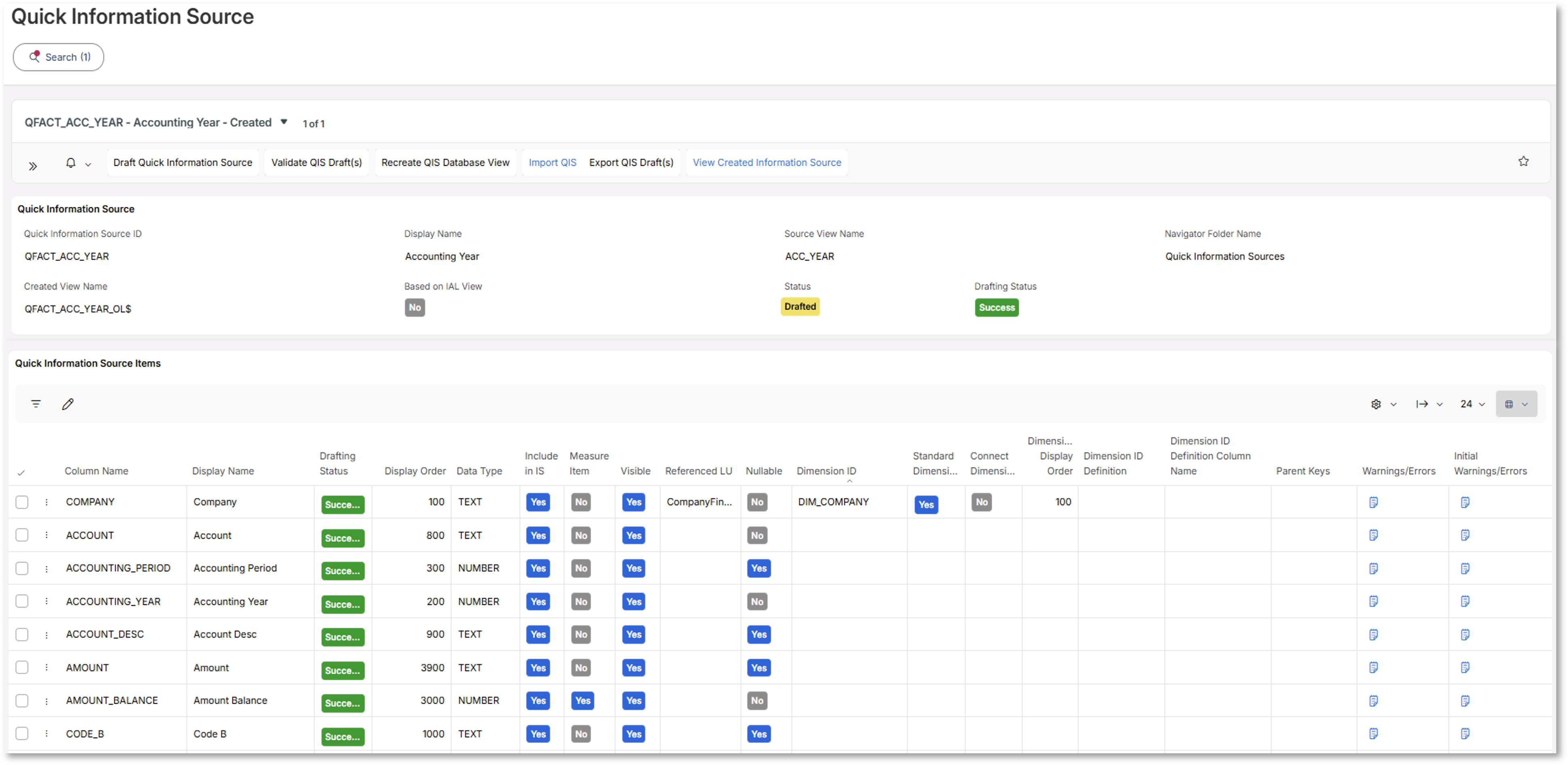Tick the checkbox for AMOUNT_BALANCE row

[22, 700]
